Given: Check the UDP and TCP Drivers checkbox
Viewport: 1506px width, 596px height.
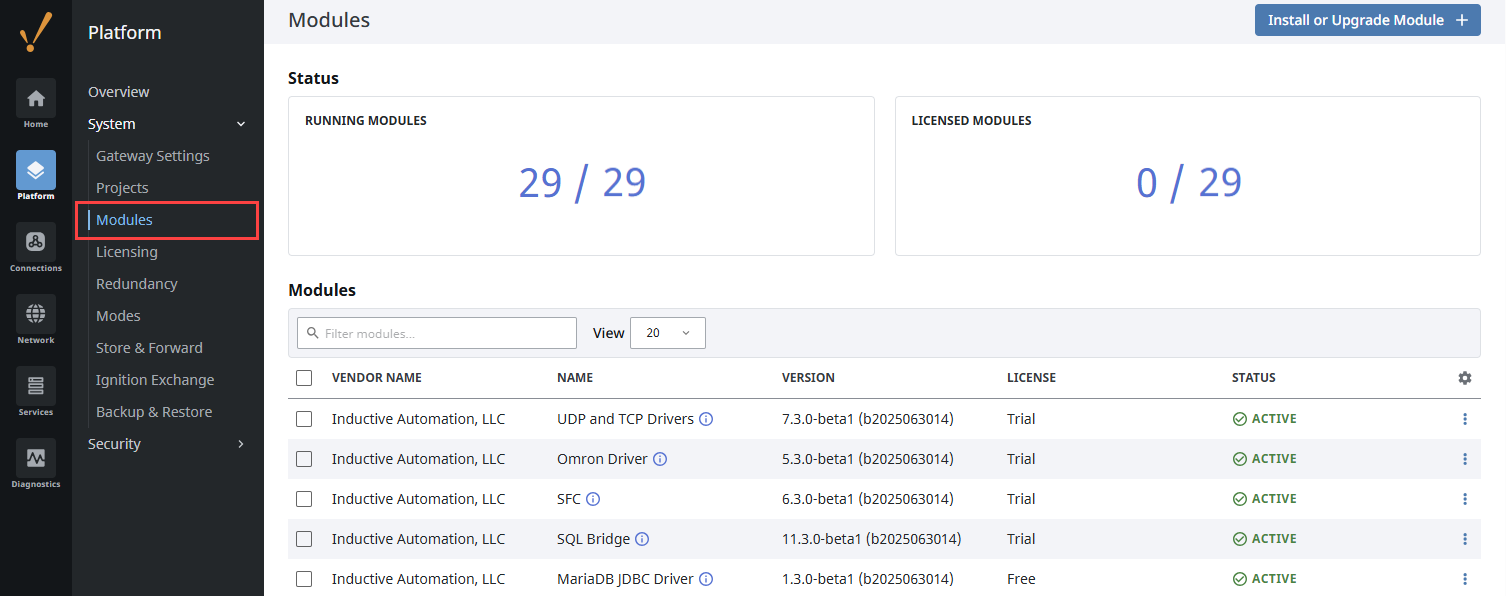Looking at the screenshot, I should pyautogui.click(x=304, y=419).
